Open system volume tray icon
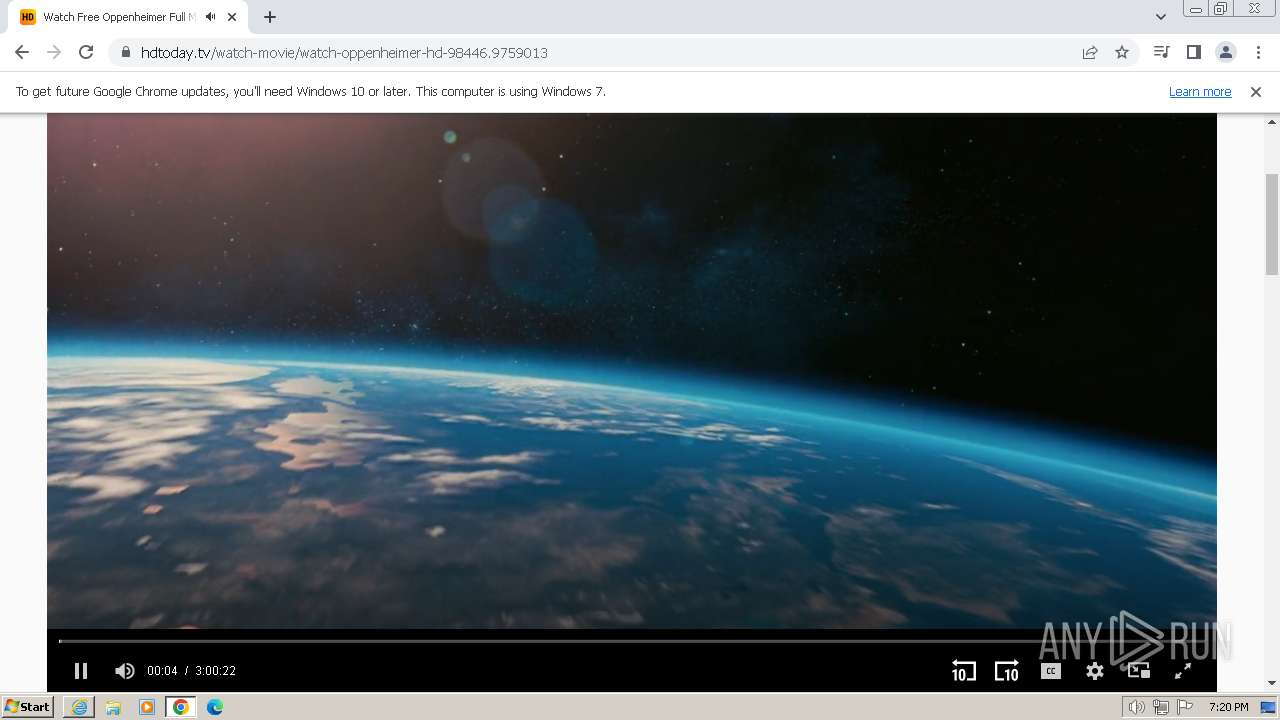Screen dimensions: 1280x720 click(1137, 707)
